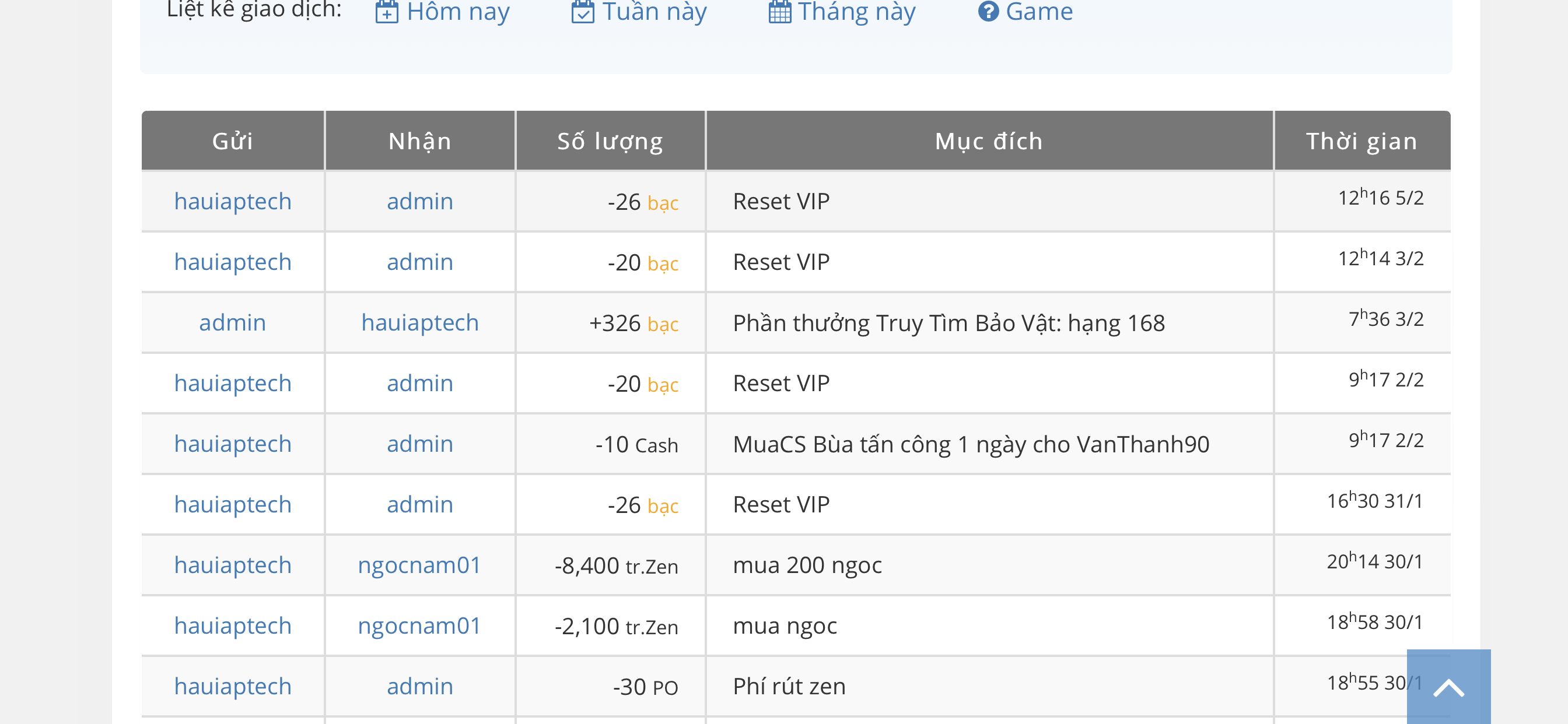This screenshot has height=724, width=1568.
Task: Open hauiaptech sender in first row
Action: (233, 201)
